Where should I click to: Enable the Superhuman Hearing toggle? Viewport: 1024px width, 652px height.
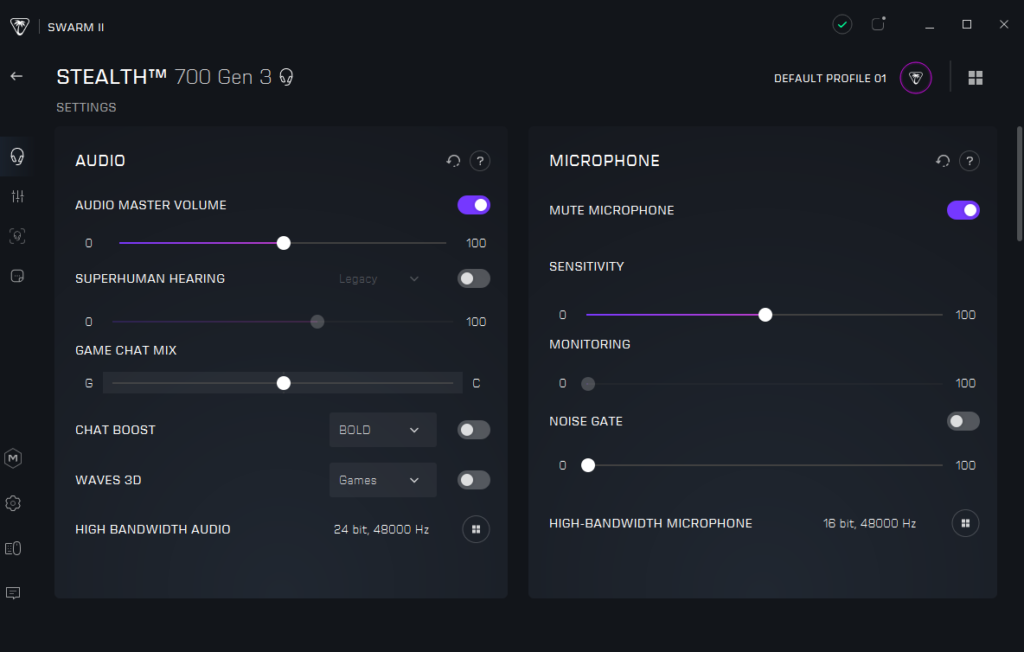click(474, 279)
